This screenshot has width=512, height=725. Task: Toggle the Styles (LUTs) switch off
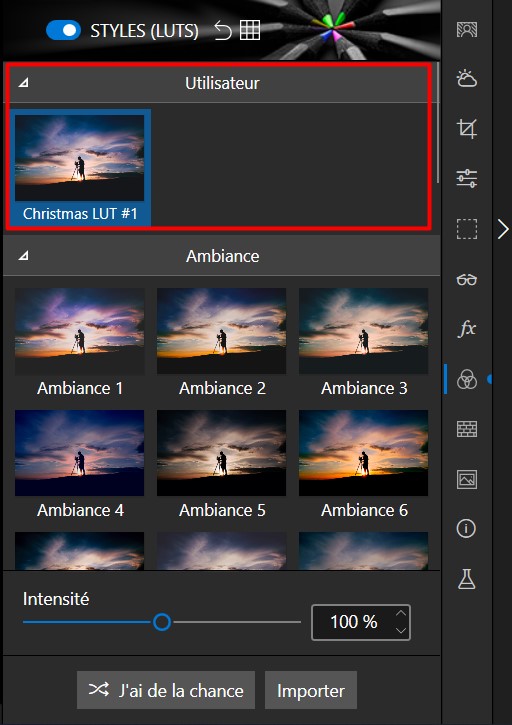(x=63, y=31)
